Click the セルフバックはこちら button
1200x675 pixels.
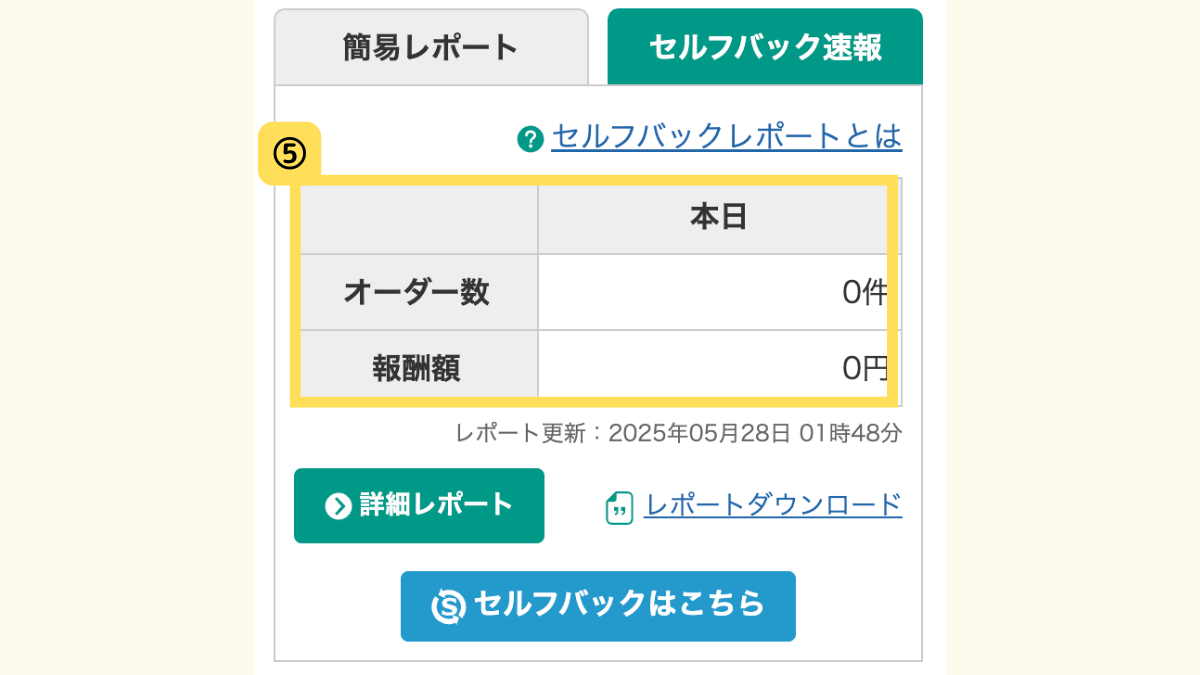point(598,606)
